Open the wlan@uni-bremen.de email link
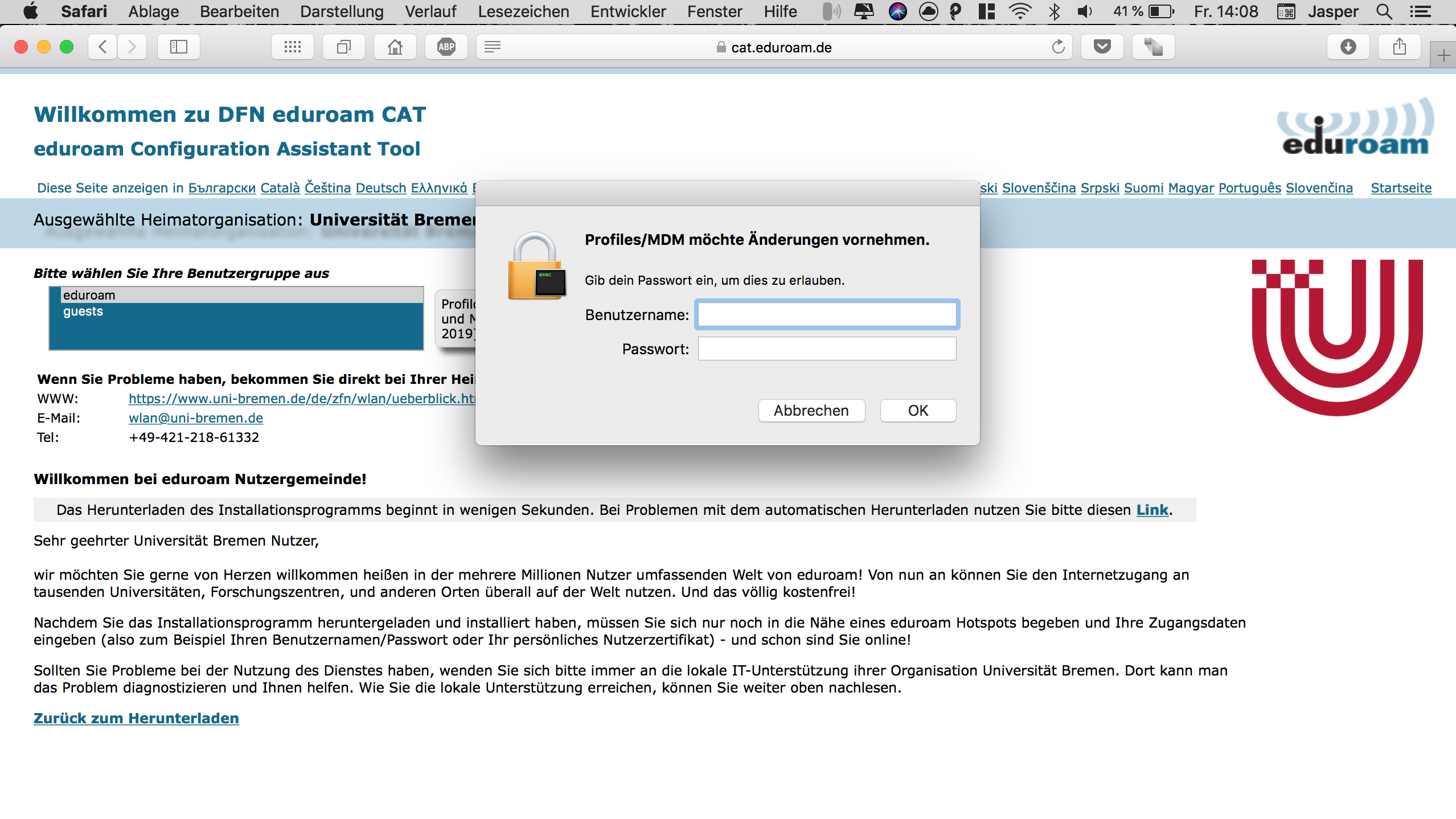This screenshot has width=1456, height=819. (196, 418)
